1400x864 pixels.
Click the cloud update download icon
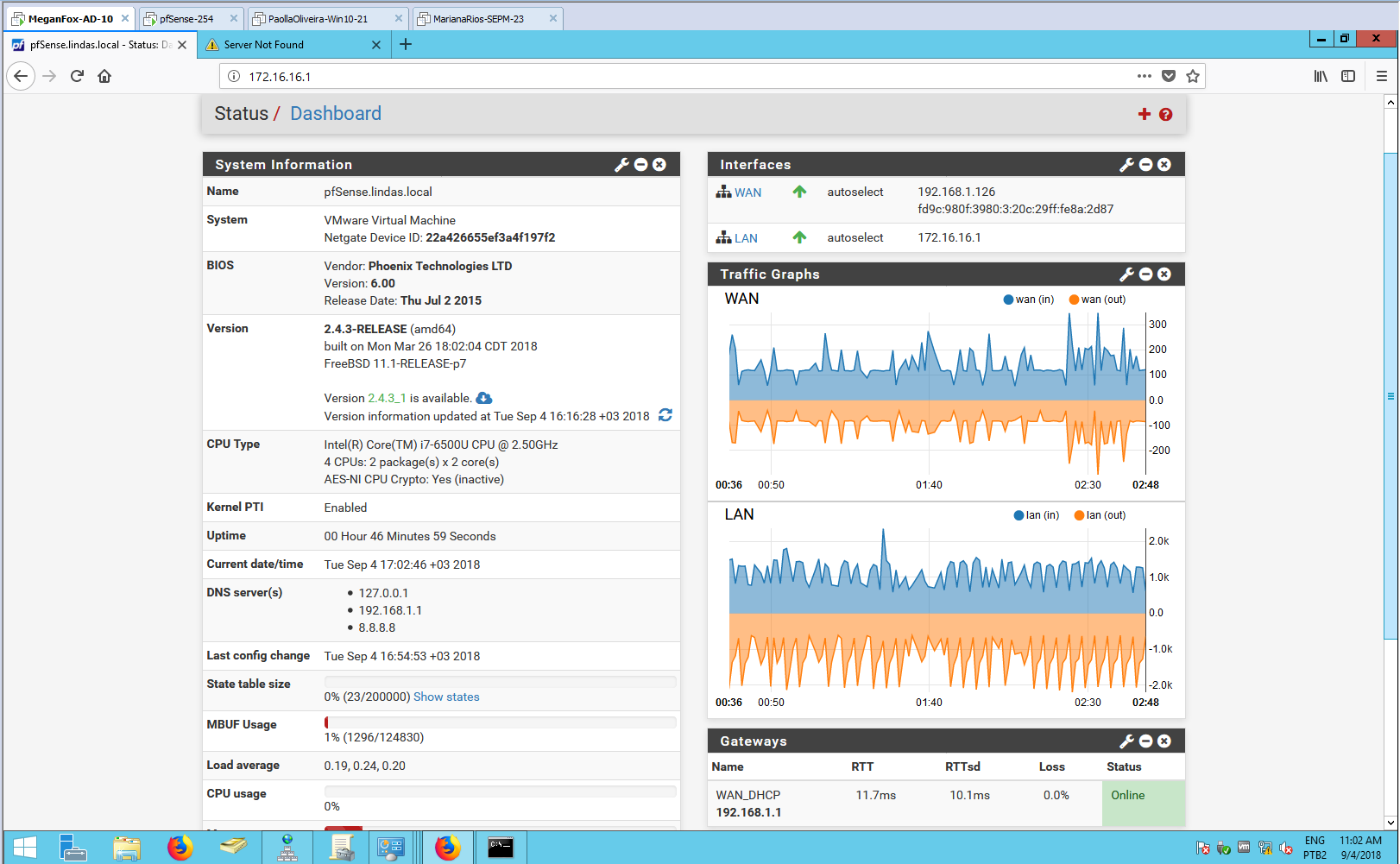pyautogui.click(x=484, y=398)
